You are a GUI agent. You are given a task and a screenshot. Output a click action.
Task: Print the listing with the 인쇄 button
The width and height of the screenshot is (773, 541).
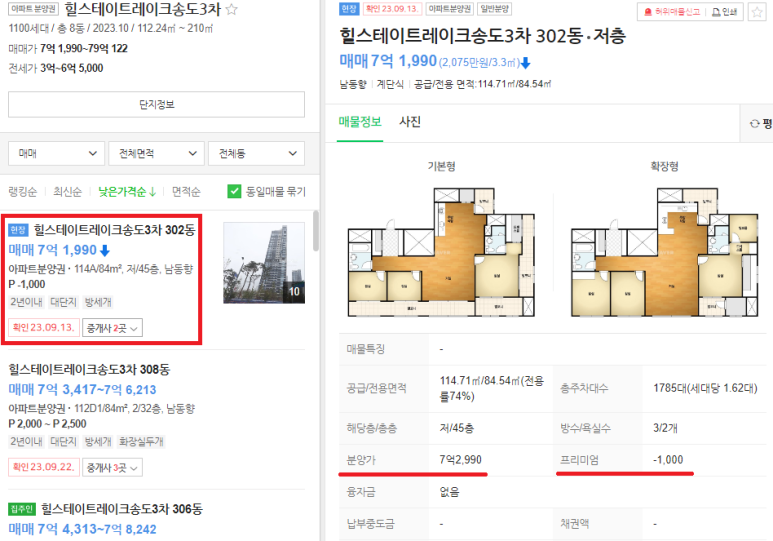coord(725,12)
